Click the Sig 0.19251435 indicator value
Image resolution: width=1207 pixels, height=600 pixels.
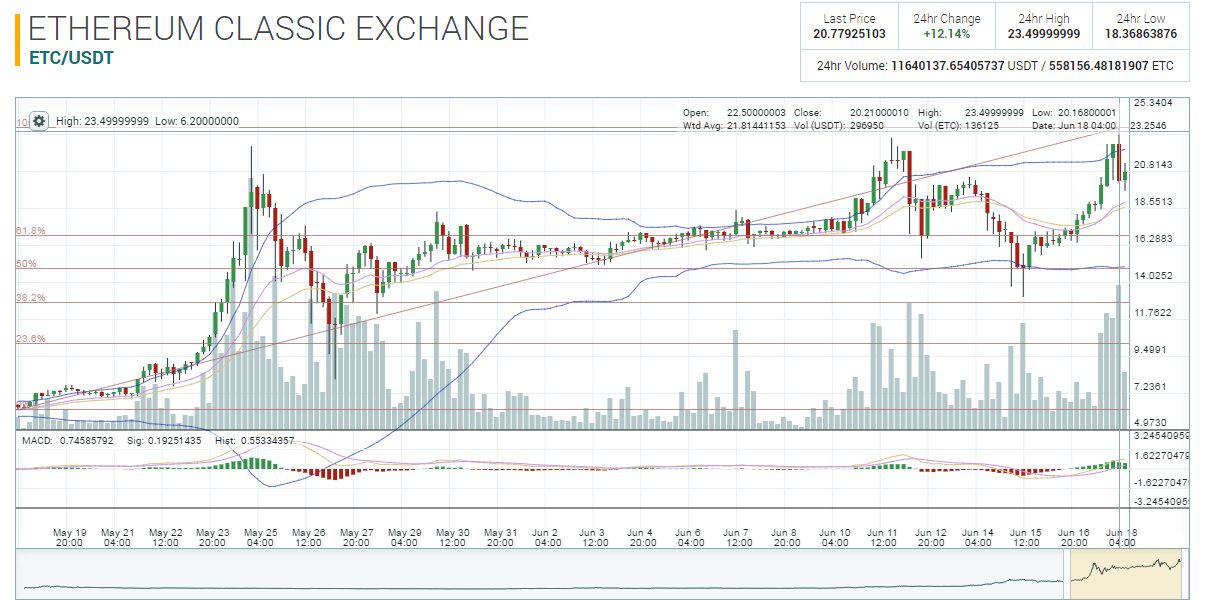click(164, 441)
